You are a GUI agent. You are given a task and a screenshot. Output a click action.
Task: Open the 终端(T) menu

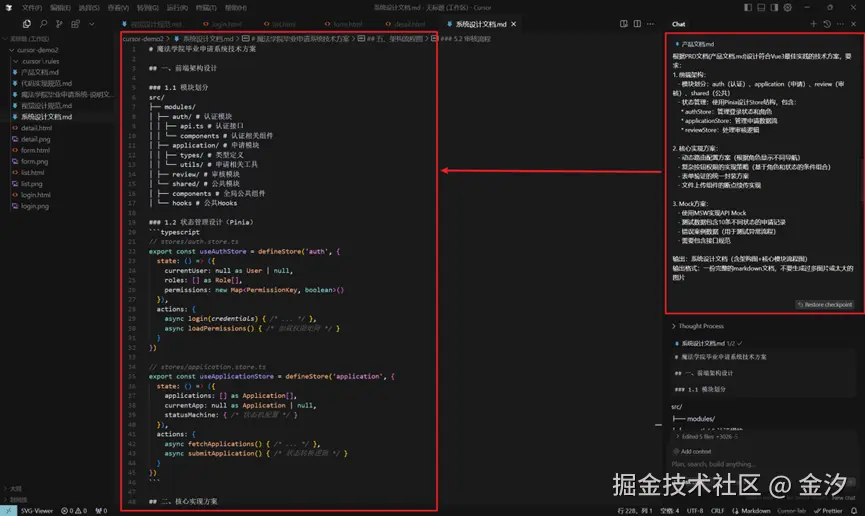[x=206, y=8]
